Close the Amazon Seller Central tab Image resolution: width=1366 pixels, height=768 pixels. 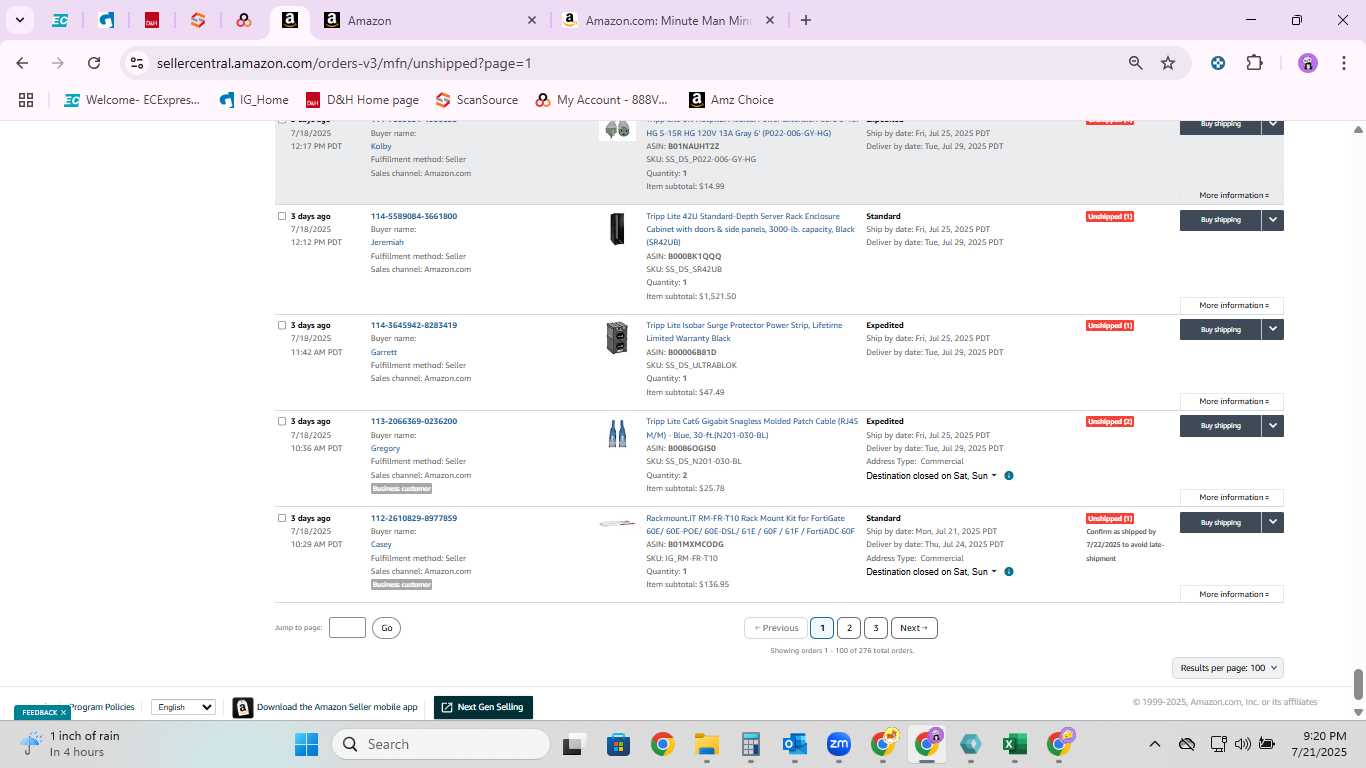[x=532, y=20]
